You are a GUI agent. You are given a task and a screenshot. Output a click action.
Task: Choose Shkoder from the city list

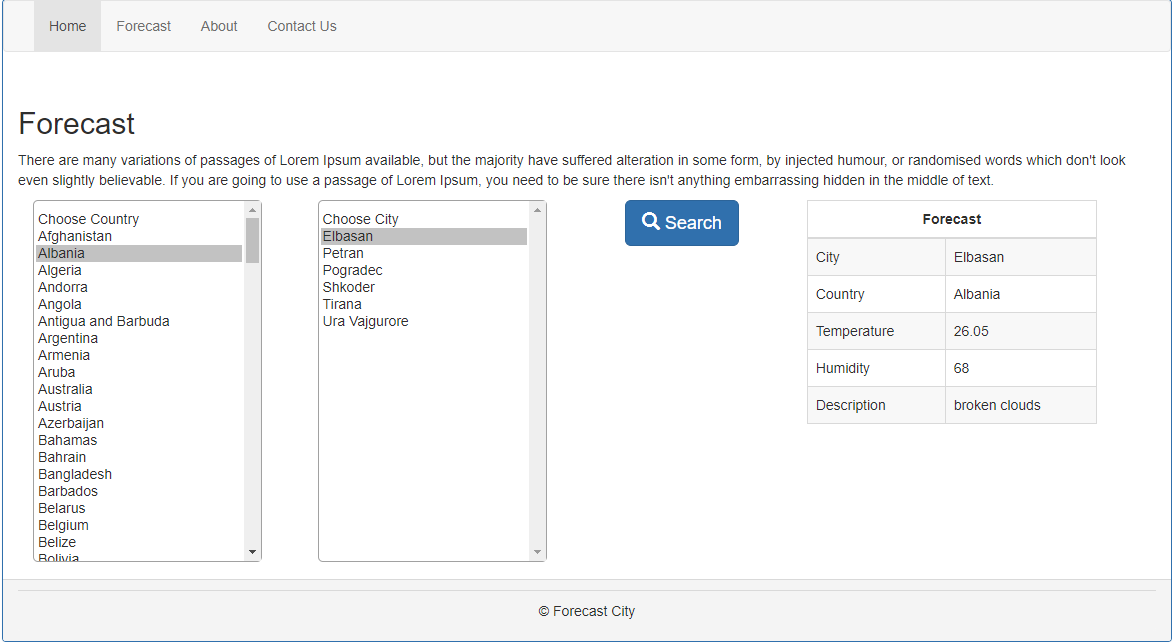coord(349,287)
